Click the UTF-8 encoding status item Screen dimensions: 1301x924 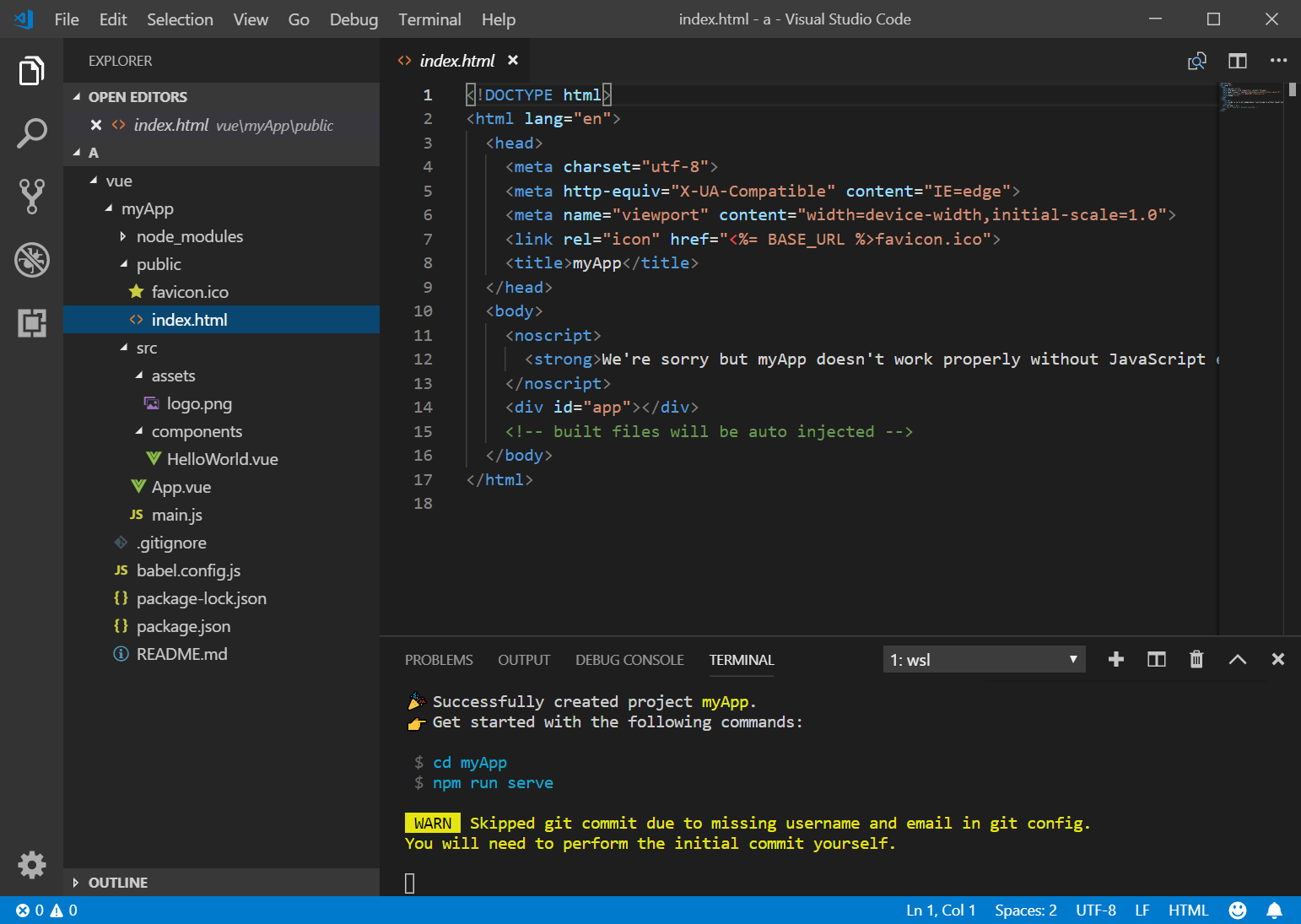[1095, 910]
